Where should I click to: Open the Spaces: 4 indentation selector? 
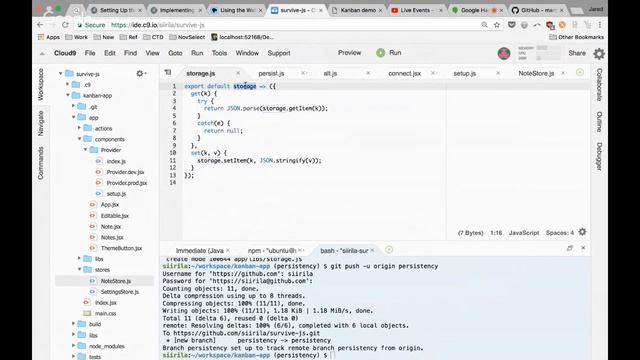(560, 233)
